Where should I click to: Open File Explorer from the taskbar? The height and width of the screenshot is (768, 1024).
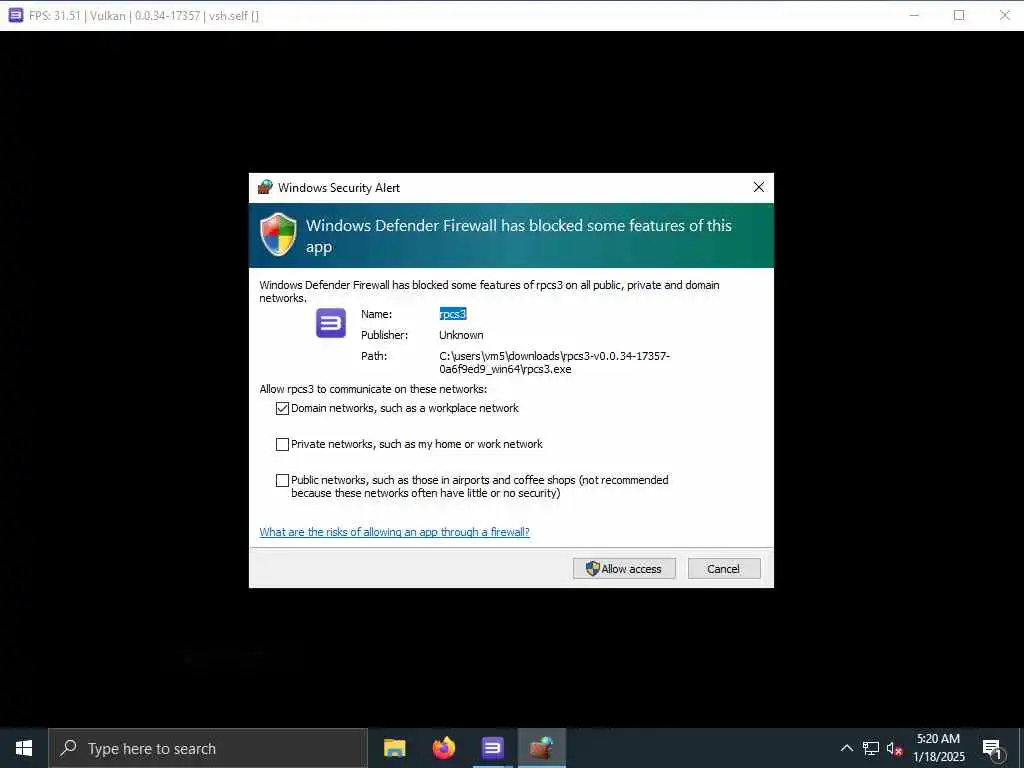click(x=394, y=748)
